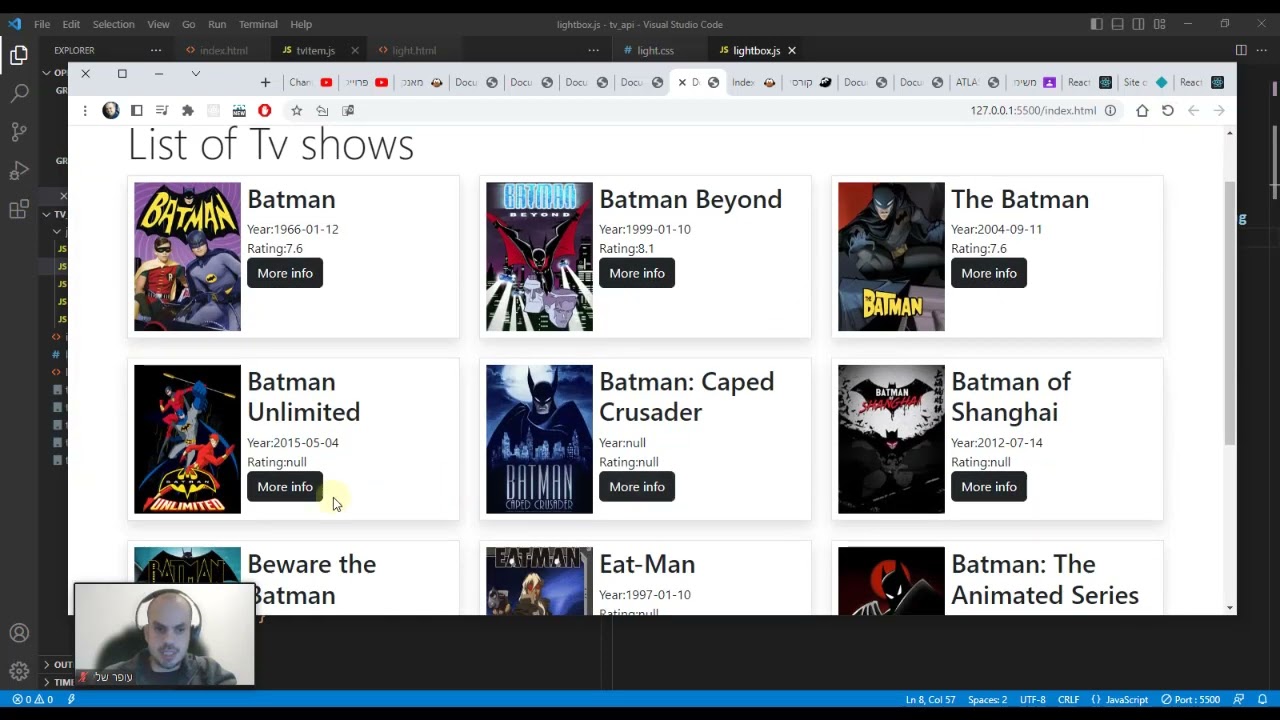Click the 127.0.0.1:5500/index.html address bar
This screenshot has width=1280, height=720.
[x=1033, y=111]
